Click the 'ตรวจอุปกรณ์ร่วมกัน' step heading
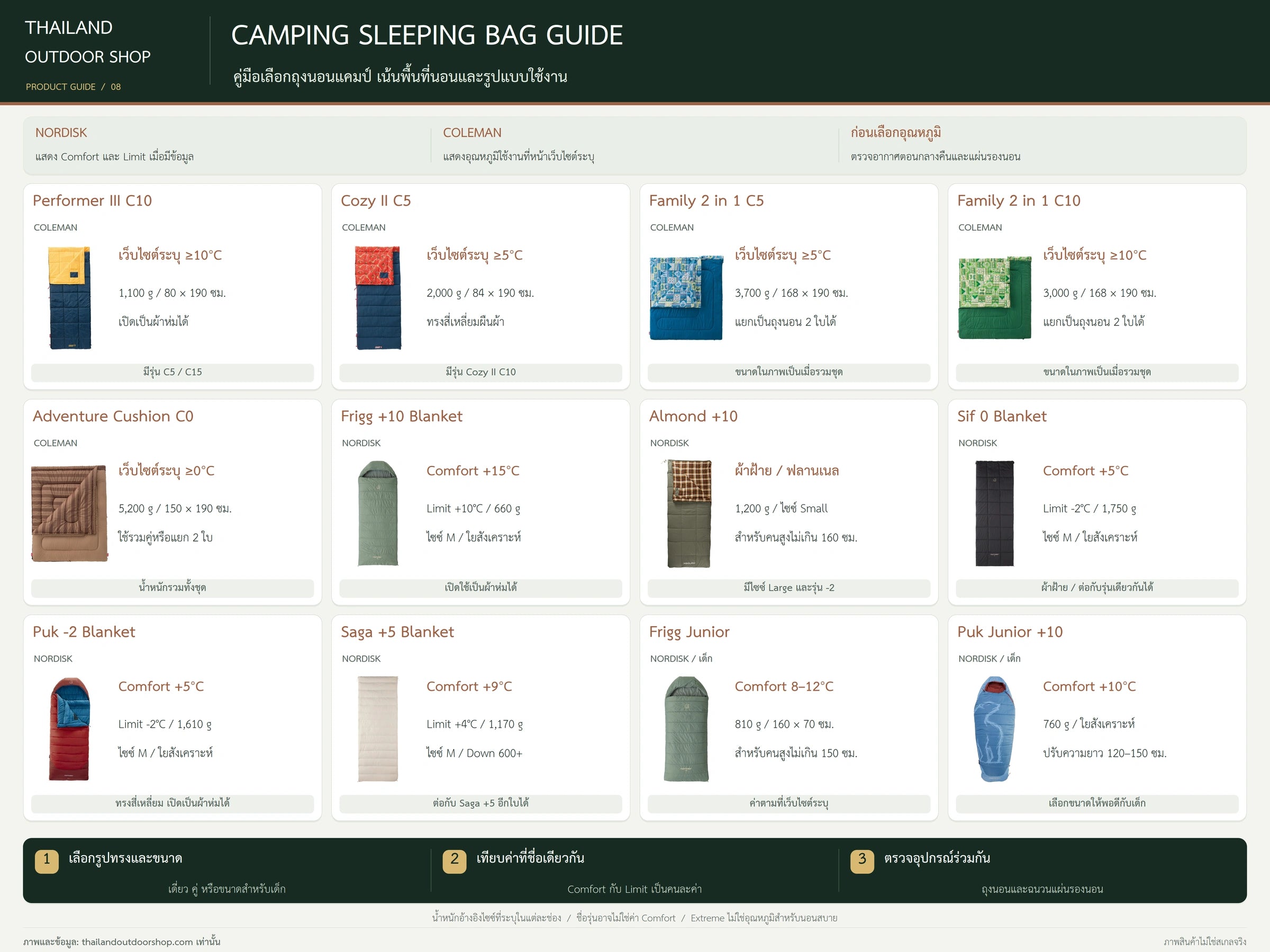 (x=937, y=858)
